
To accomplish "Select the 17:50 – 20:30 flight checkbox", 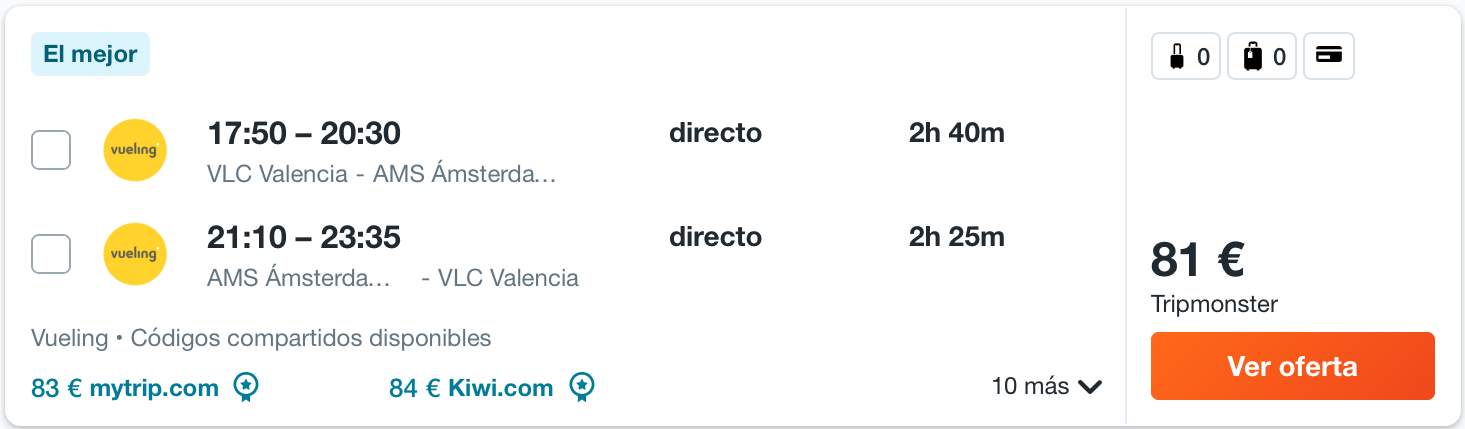I will pos(51,150).
